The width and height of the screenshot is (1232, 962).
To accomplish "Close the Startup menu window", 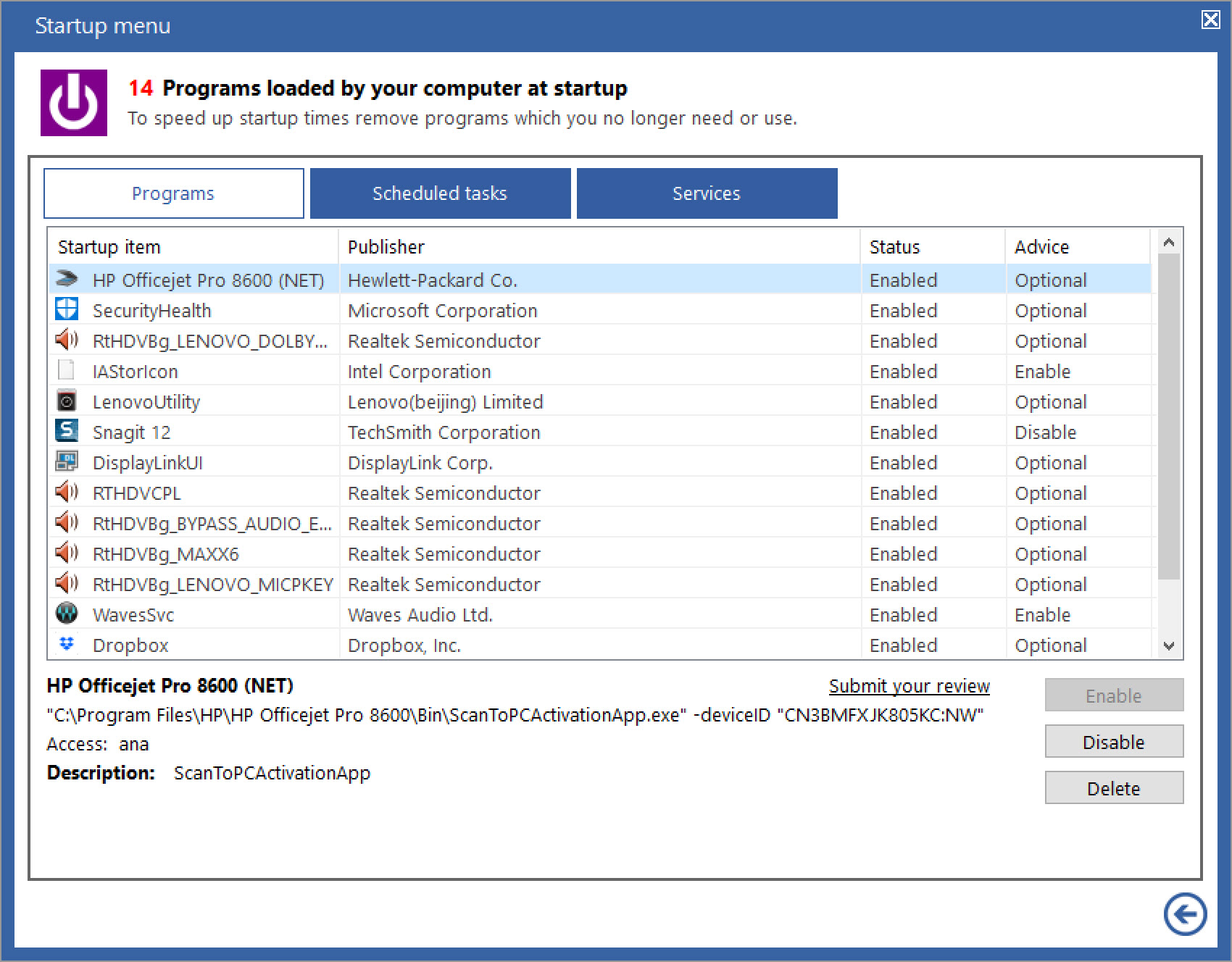I will click(x=1211, y=20).
